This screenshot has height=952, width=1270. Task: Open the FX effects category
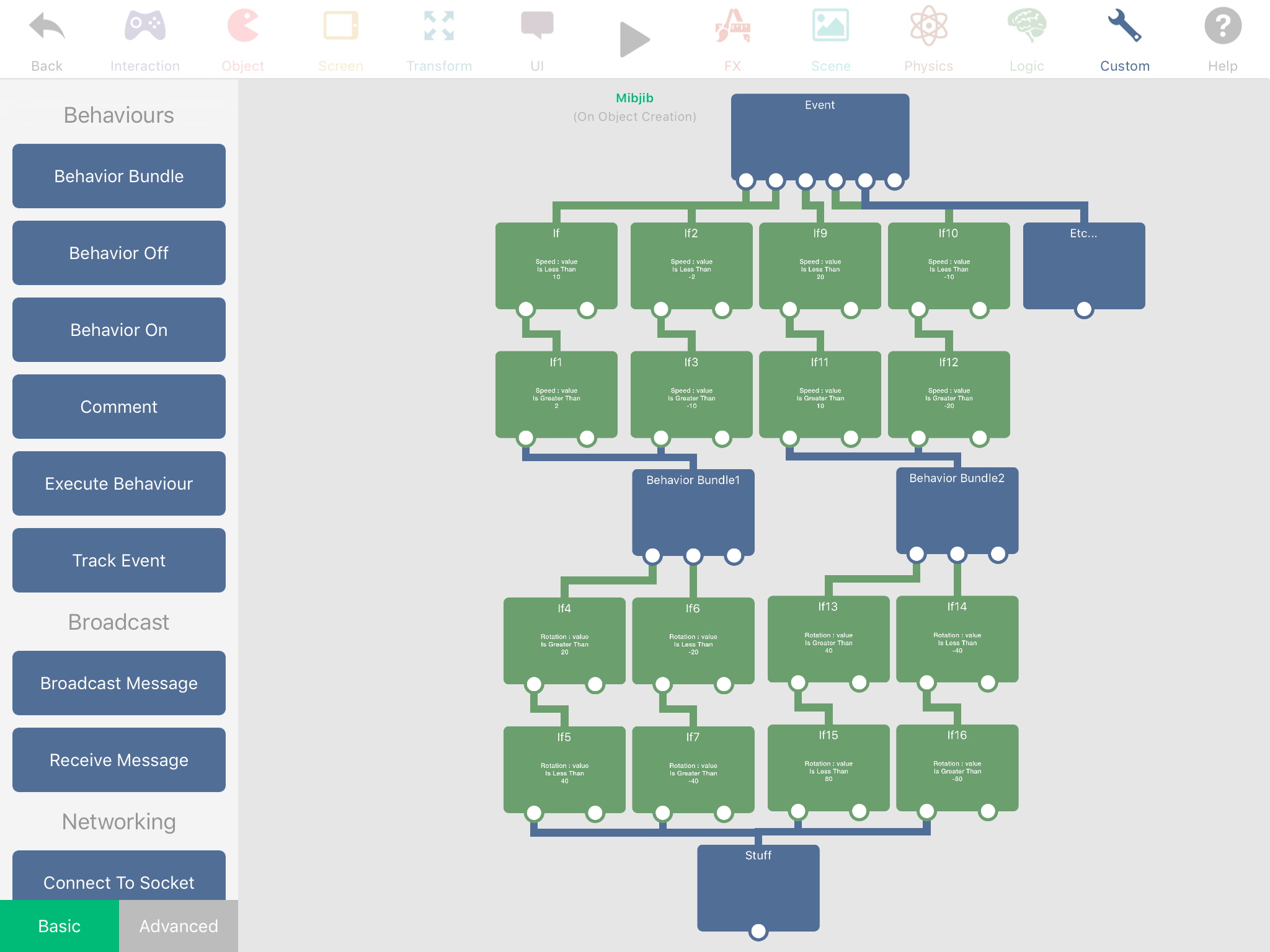point(732,28)
